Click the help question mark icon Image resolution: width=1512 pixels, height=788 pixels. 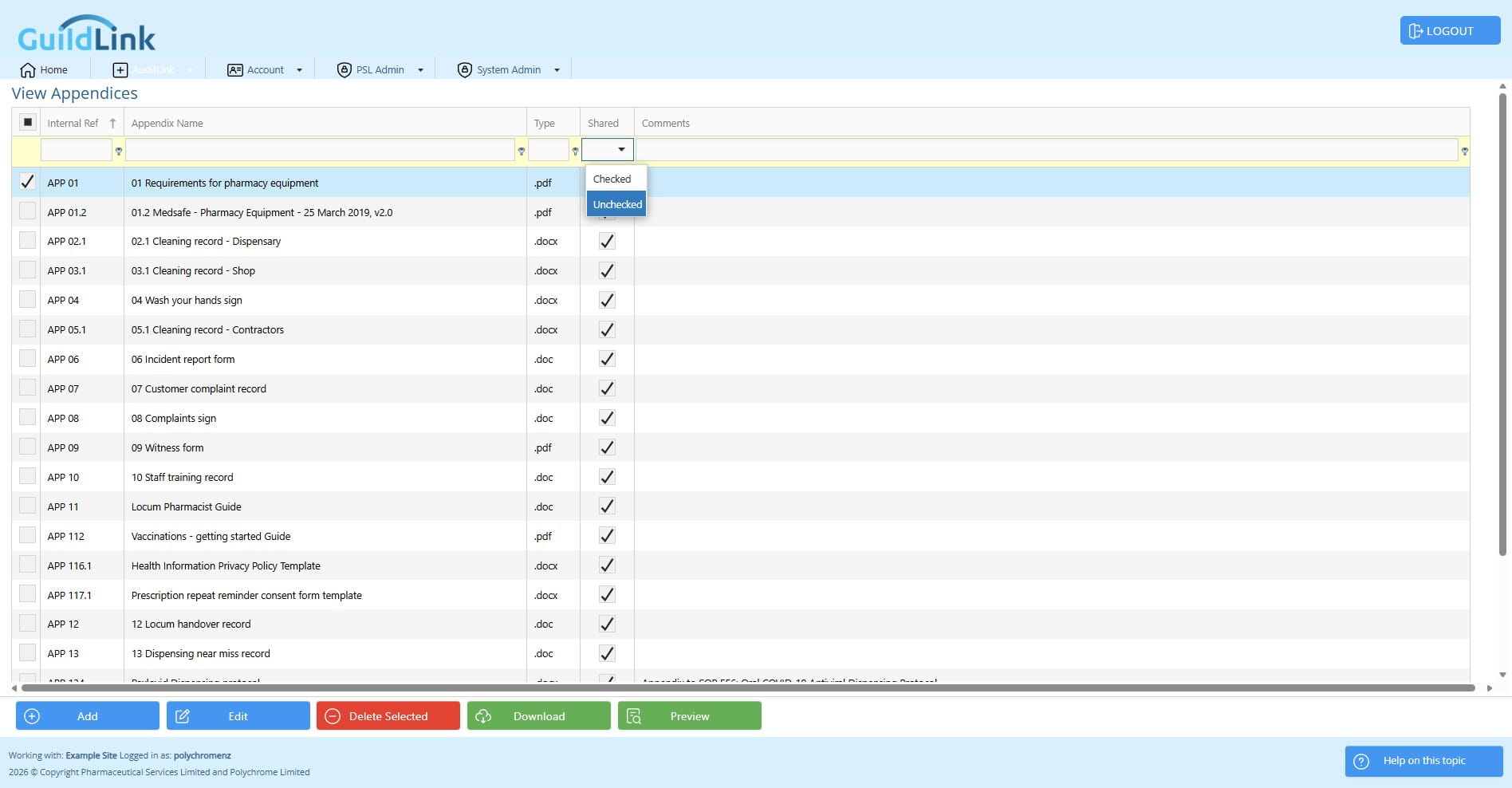click(x=1361, y=761)
